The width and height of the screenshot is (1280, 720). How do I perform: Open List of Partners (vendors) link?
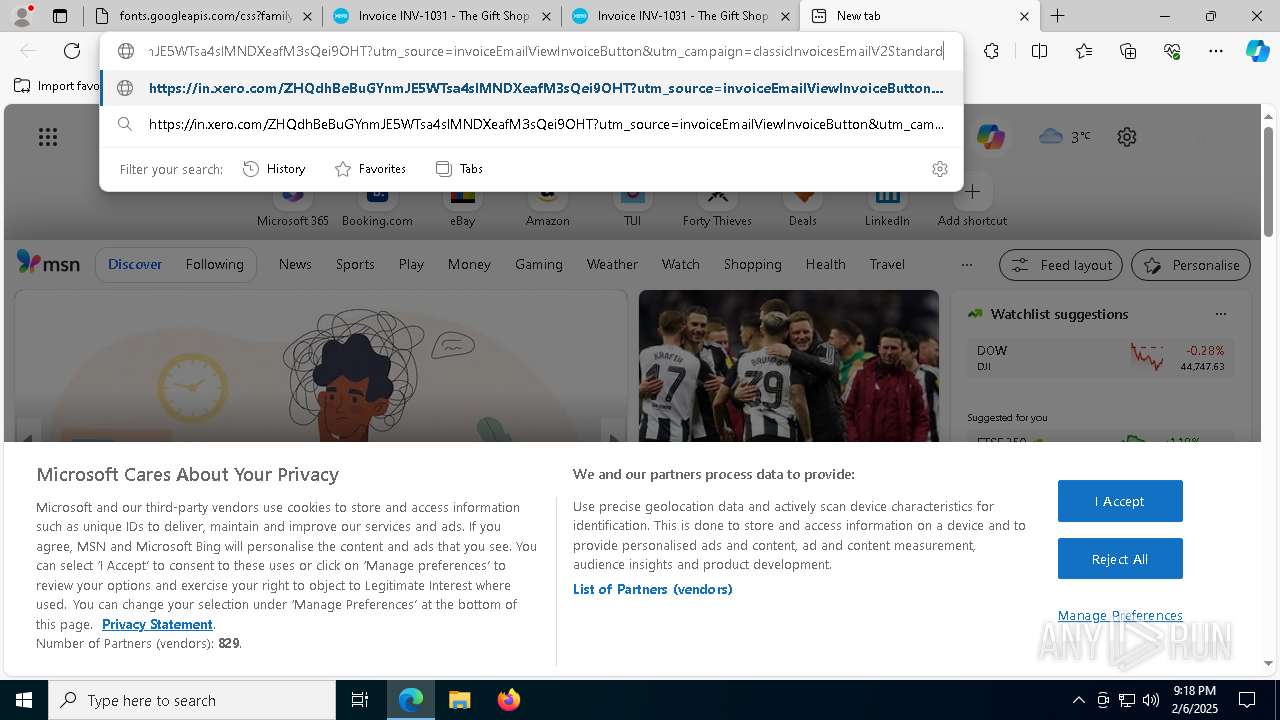(653, 589)
